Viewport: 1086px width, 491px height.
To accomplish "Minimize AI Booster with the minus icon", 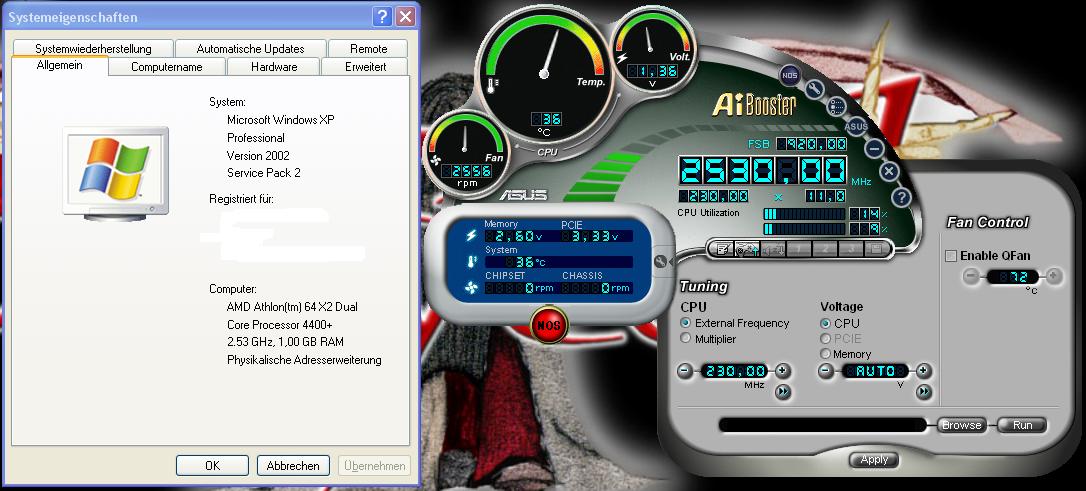I will tap(875, 148).
